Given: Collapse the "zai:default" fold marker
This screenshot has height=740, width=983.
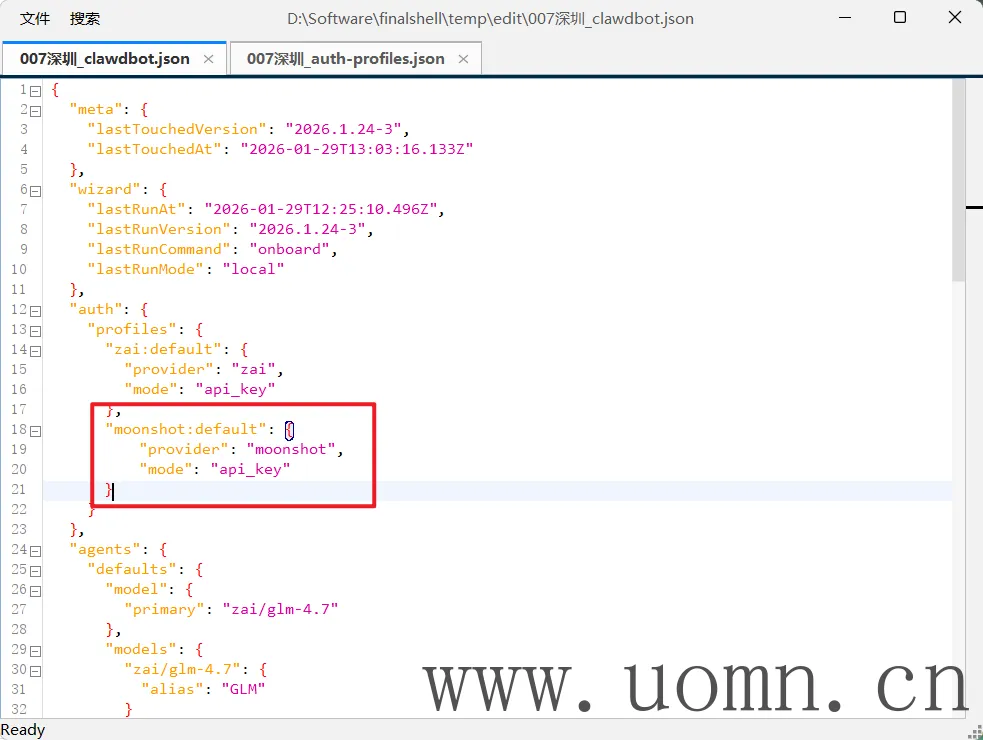Looking at the screenshot, I should point(36,350).
